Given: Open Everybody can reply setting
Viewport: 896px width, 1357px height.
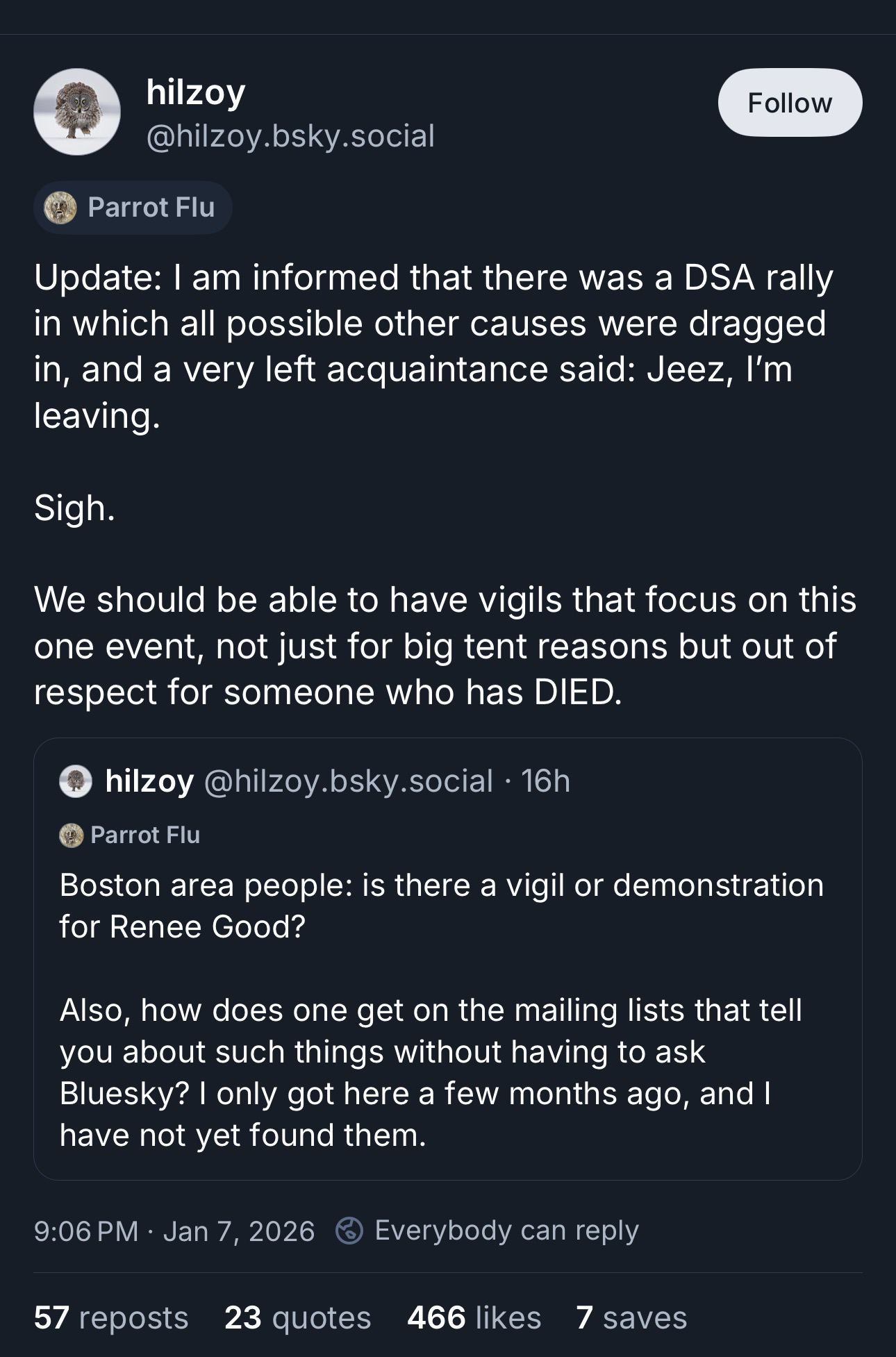Looking at the screenshot, I should point(506,1231).
